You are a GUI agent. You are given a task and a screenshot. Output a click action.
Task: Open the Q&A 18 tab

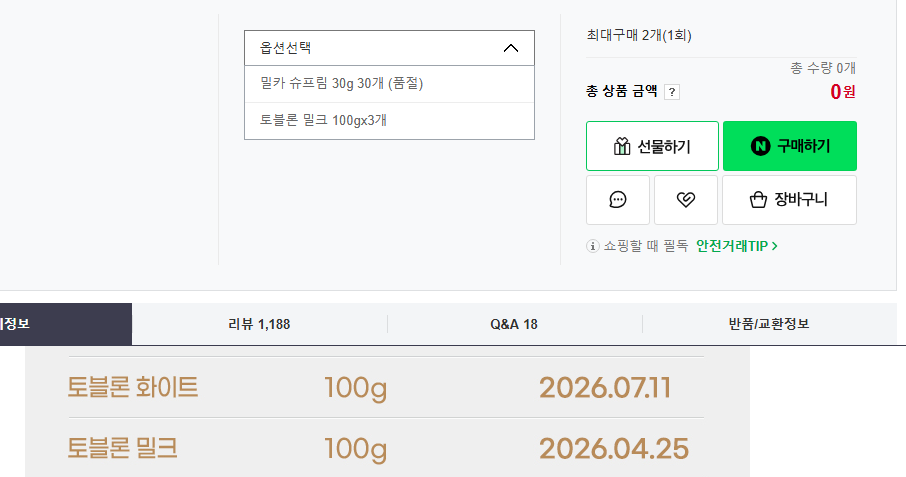pyautogui.click(x=514, y=324)
